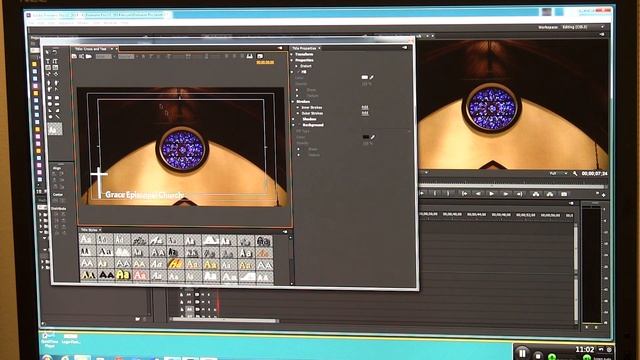Image resolution: width=640 pixels, height=360 pixels.
Task: Open the font family dropdown in Titler
Action: point(105,57)
